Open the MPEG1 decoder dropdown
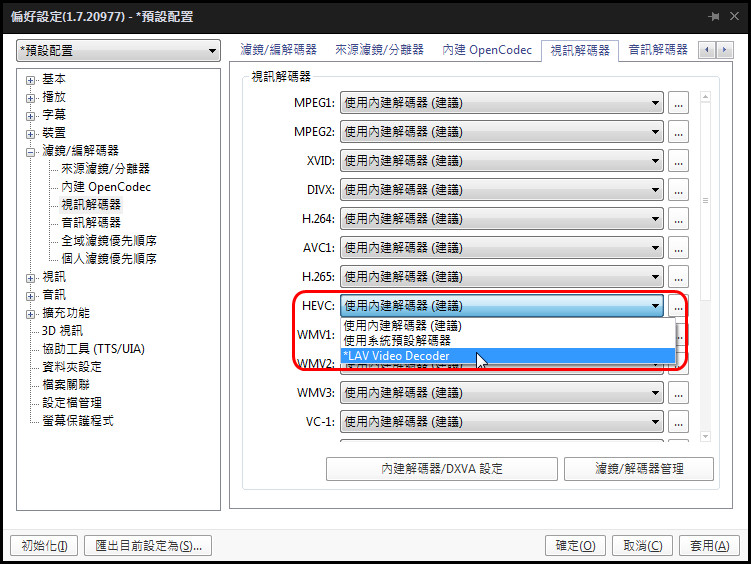 501,103
